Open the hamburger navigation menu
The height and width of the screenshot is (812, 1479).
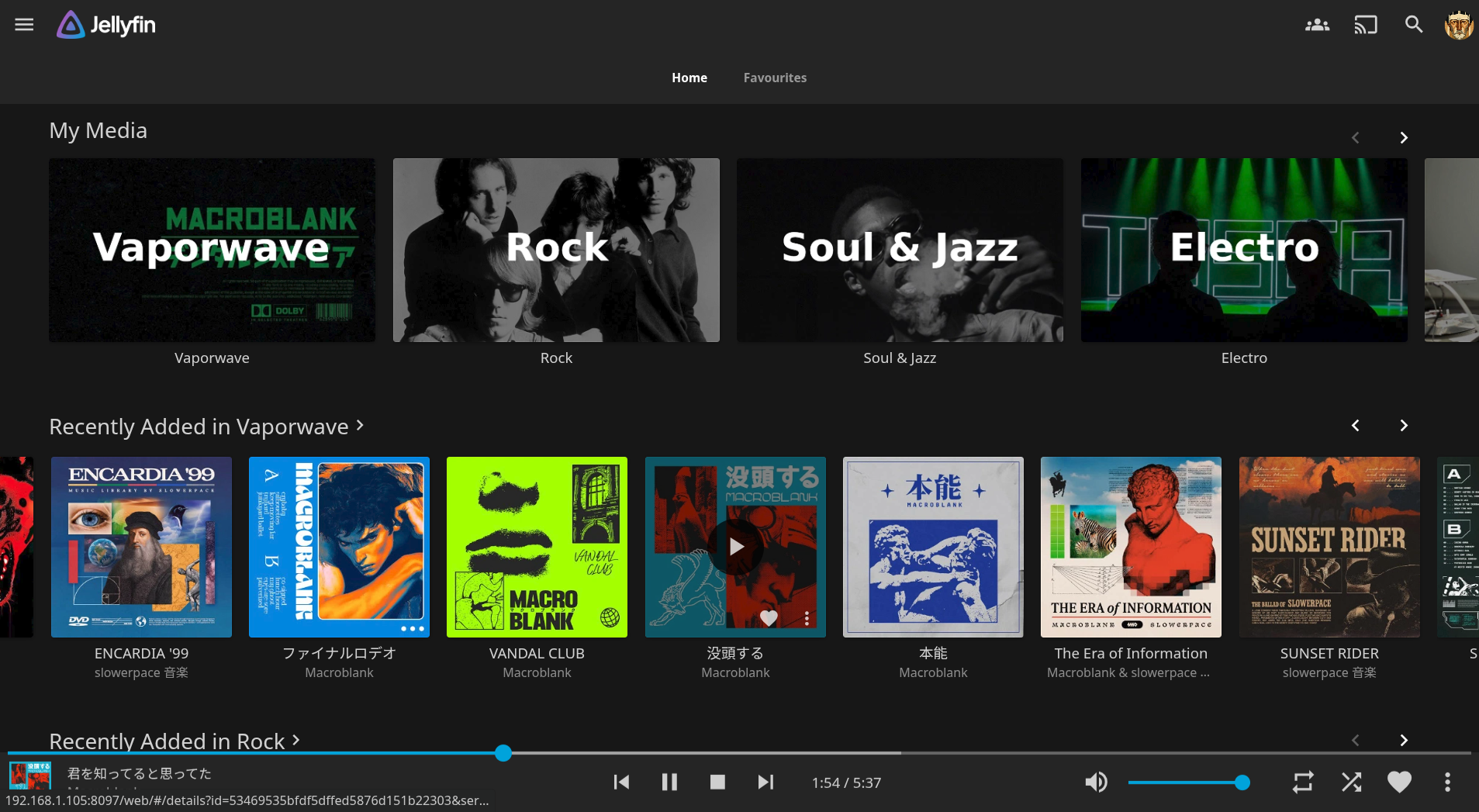coord(24,25)
